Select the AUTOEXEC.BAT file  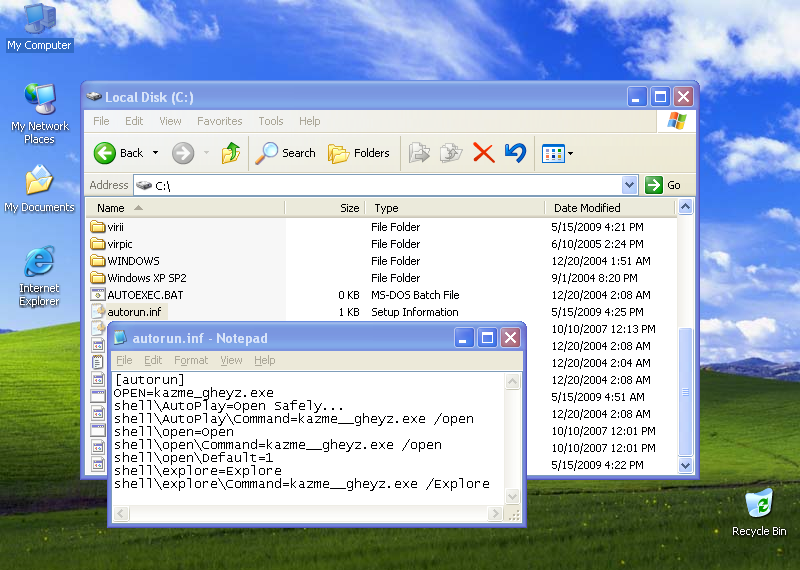(x=145, y=295)
